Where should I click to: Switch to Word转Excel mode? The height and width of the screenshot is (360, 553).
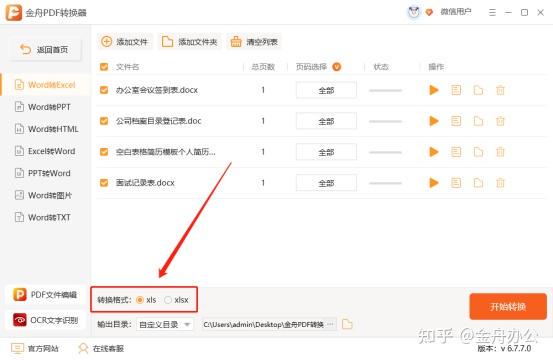pyautogui.click(x=45, y=85)
